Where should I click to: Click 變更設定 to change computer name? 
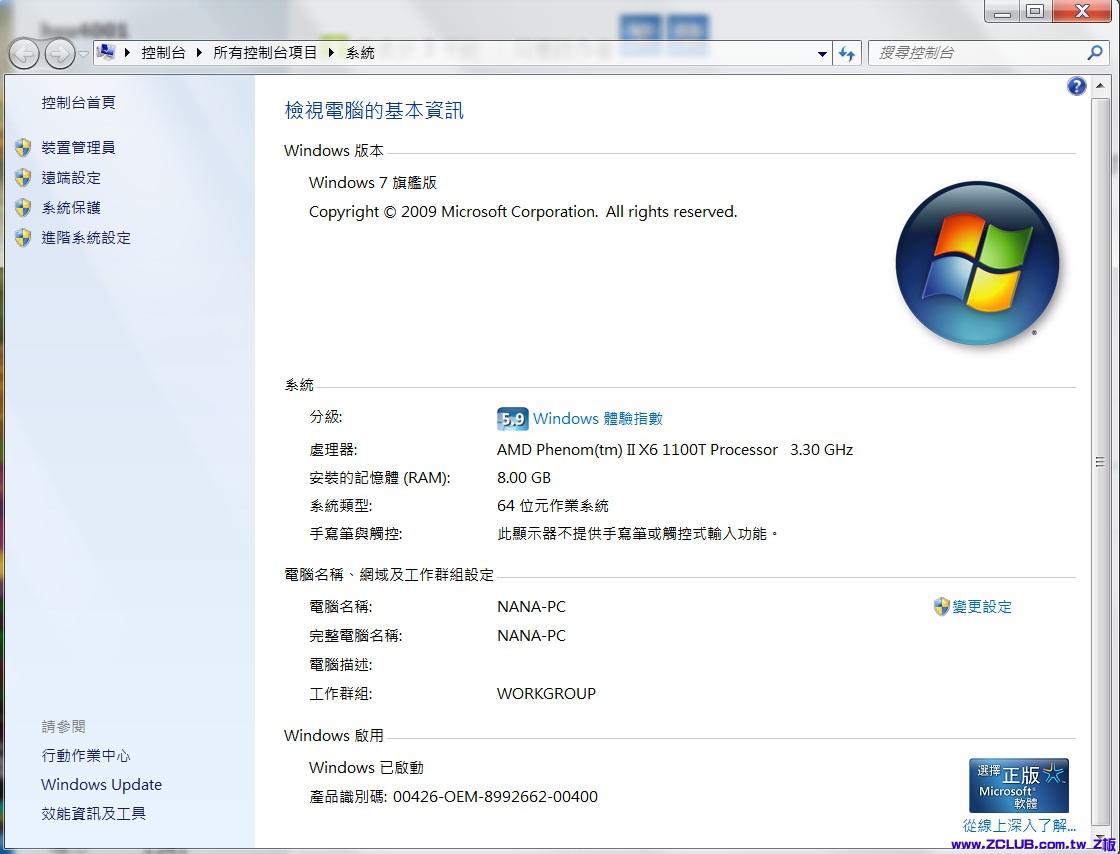[982, 607]
